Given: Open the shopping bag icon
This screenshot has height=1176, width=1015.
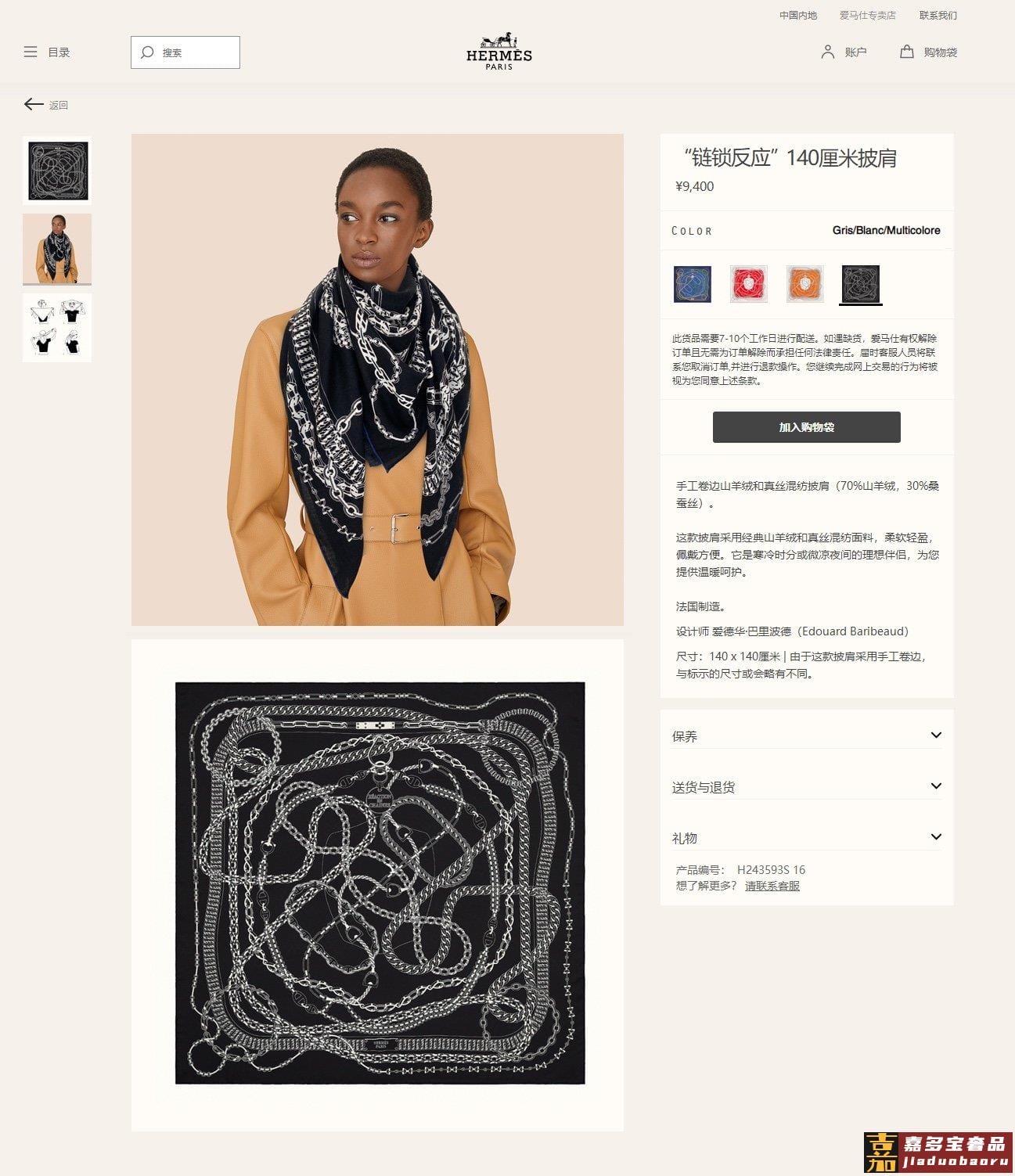Looking at the screenshot, I should click(906, 52).
